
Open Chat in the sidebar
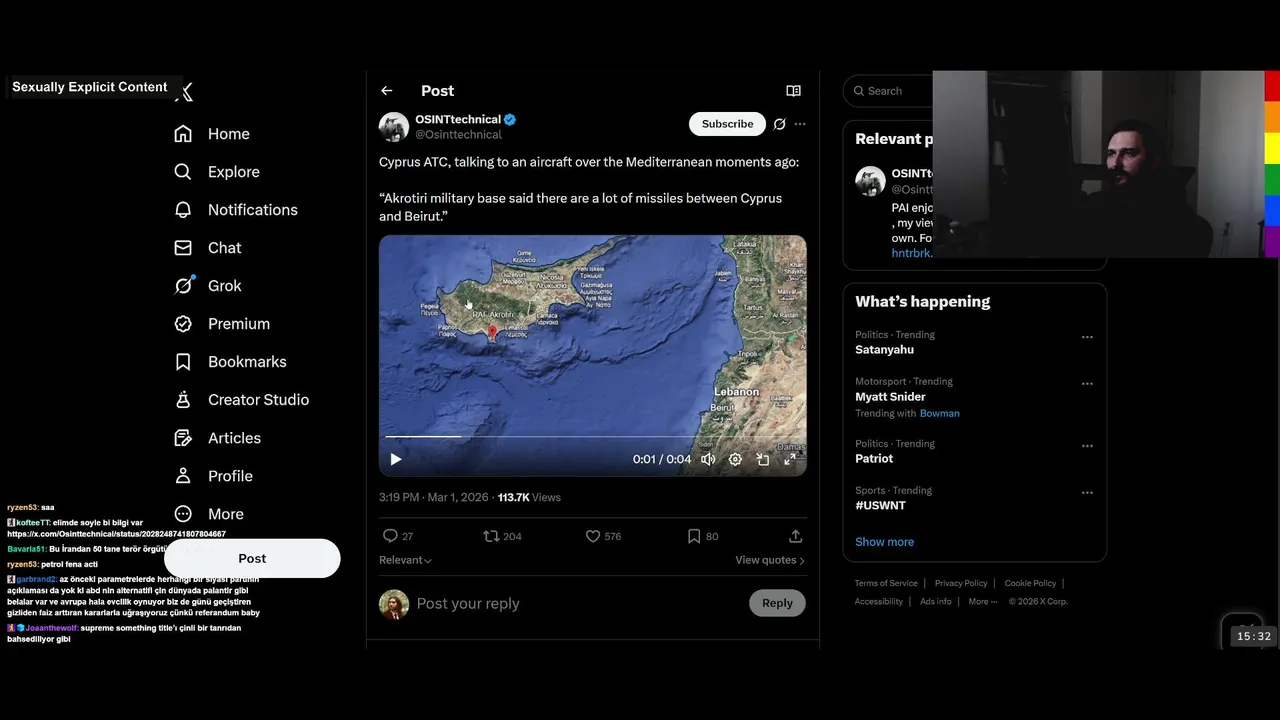point(207,248)
